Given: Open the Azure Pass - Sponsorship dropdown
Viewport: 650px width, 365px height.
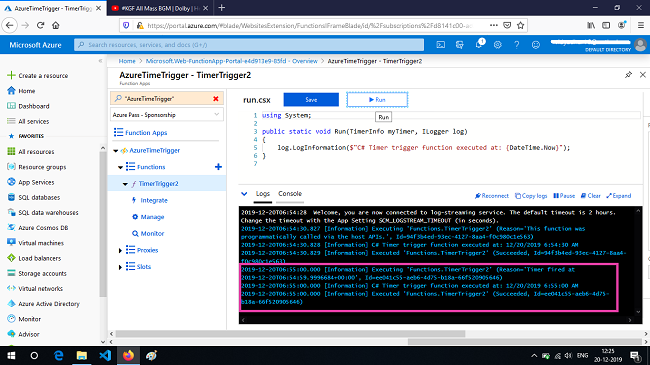Looking at the screenshot, I should tap(167, 114).
